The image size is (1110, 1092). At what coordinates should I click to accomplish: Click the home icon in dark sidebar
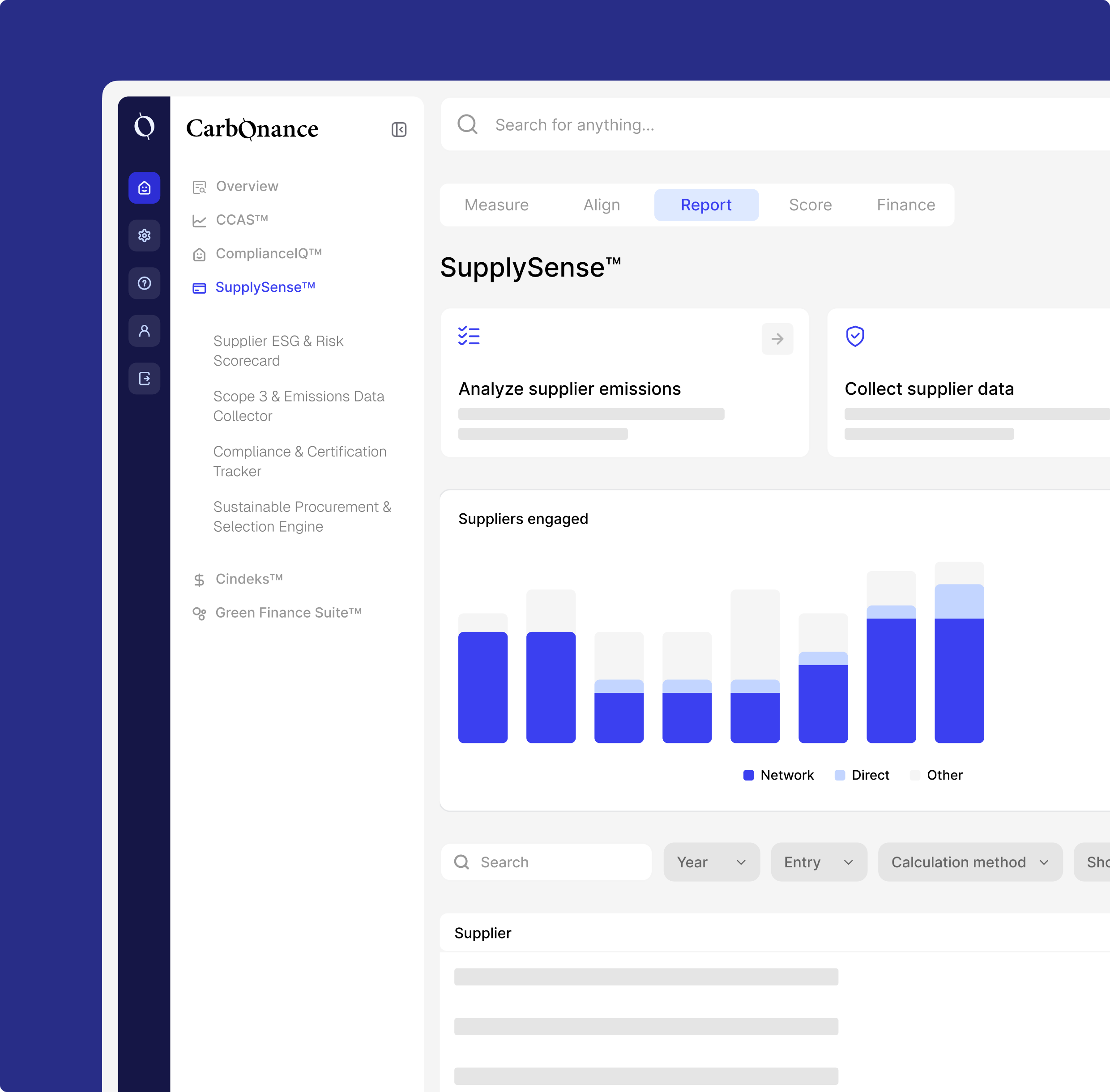(144, 188)
